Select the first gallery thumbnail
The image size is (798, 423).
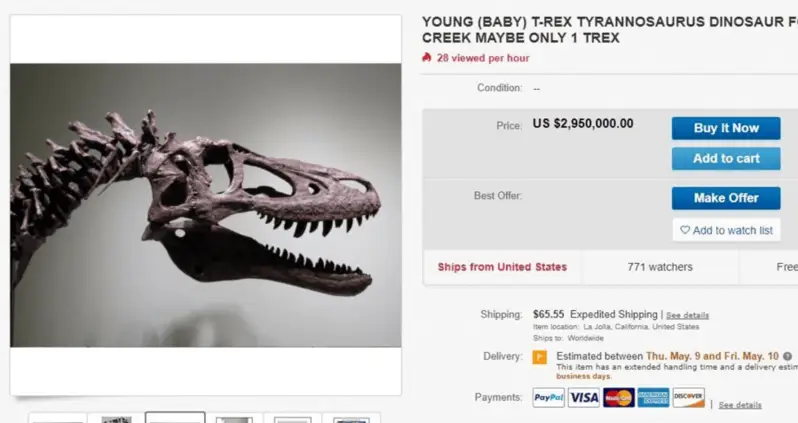pyautogui.click(x=57, y=419)
